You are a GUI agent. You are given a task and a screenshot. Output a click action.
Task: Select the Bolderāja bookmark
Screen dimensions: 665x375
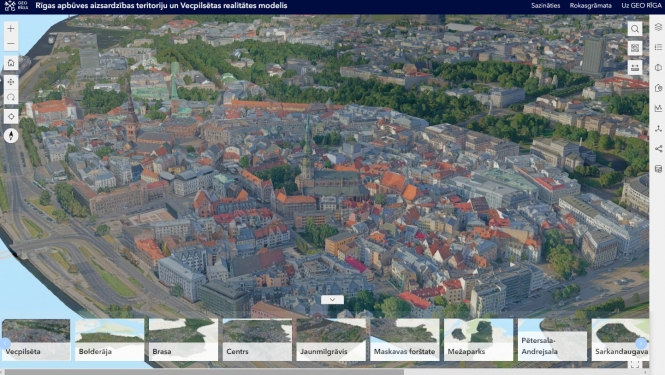109,340
